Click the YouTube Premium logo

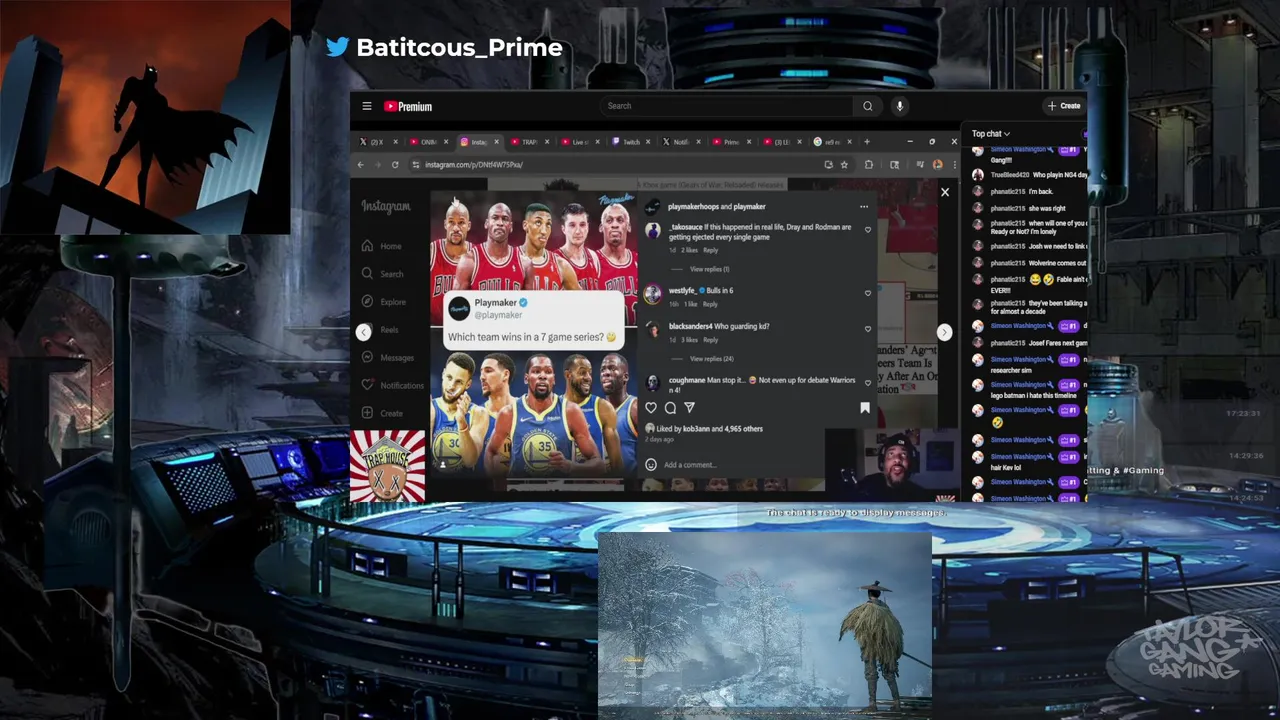point(408,106)
